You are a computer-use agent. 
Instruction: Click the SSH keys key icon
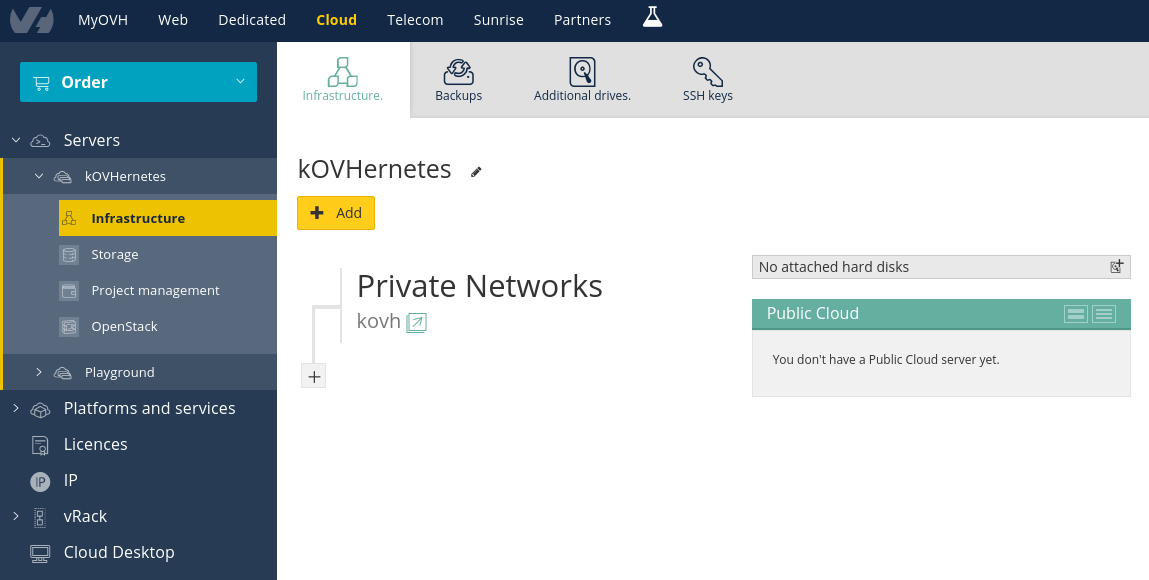[707, 72]
